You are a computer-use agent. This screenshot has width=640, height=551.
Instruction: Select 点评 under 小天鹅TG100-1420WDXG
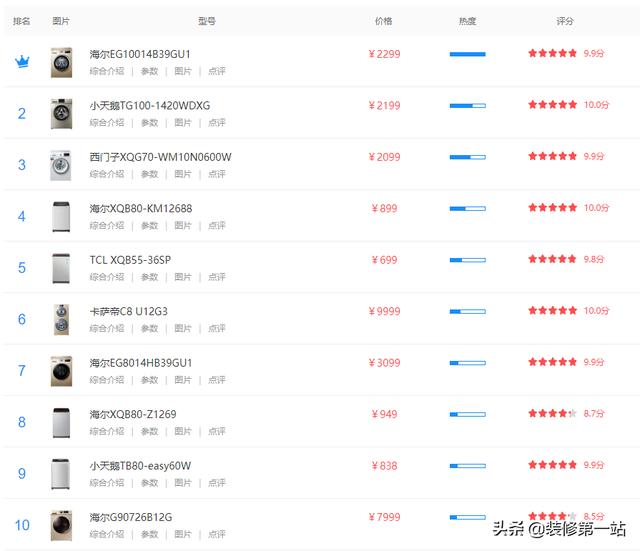tap(217, 123)
